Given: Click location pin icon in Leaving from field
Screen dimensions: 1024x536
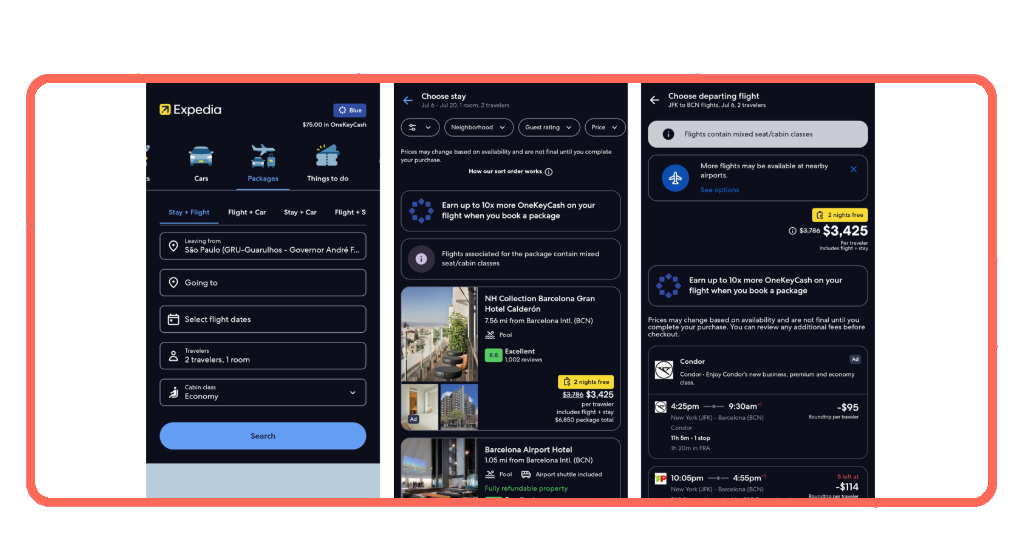Looking at the screenshot, I should (173, 246).
